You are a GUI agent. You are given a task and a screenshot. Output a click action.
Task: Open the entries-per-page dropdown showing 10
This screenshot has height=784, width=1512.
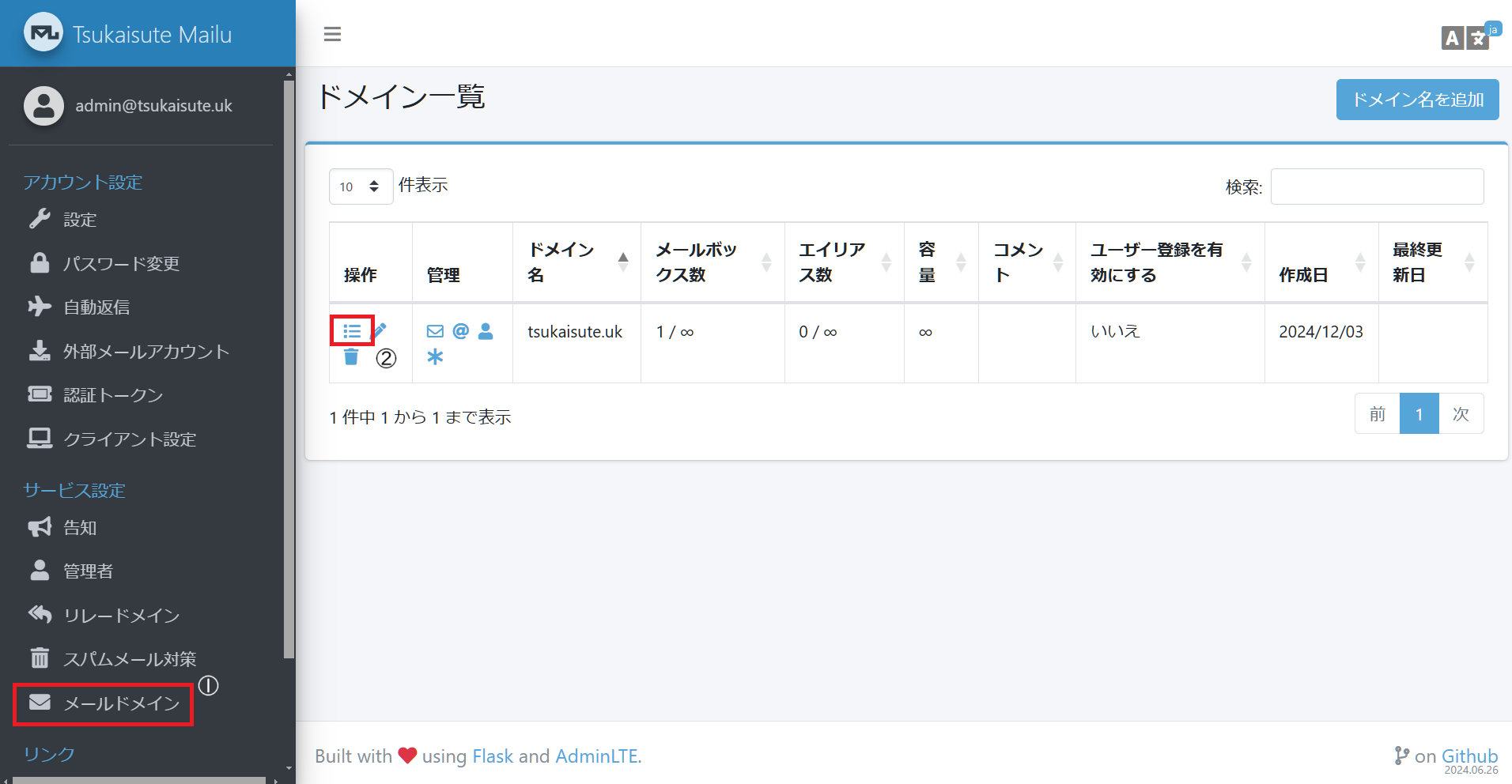click(360, 187)
